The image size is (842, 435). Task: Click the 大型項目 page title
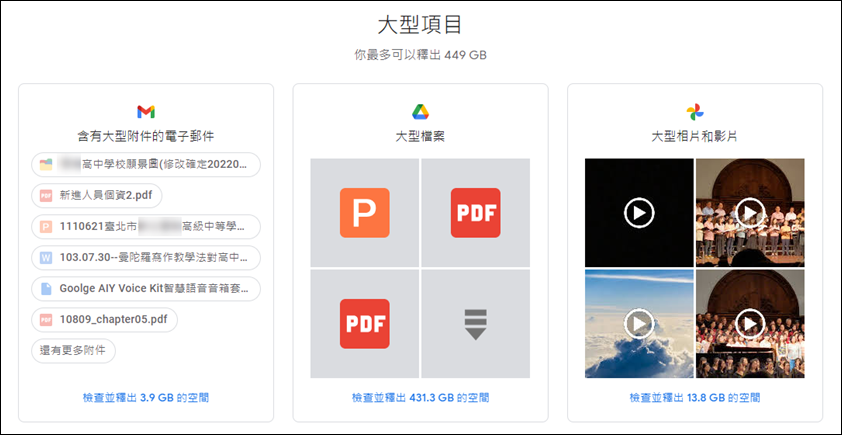click(420, 26)
